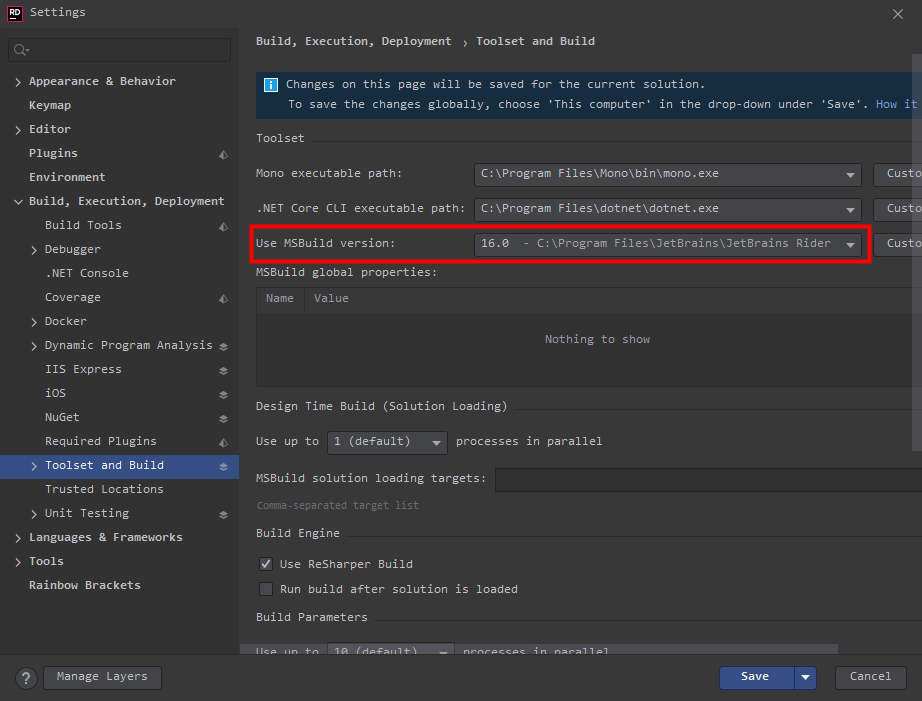Viewport: 922px width, 701px height.
Task: Open .NET Core CLI executable path dropdown
Action: pyautogui.click(x=850, y=210)
